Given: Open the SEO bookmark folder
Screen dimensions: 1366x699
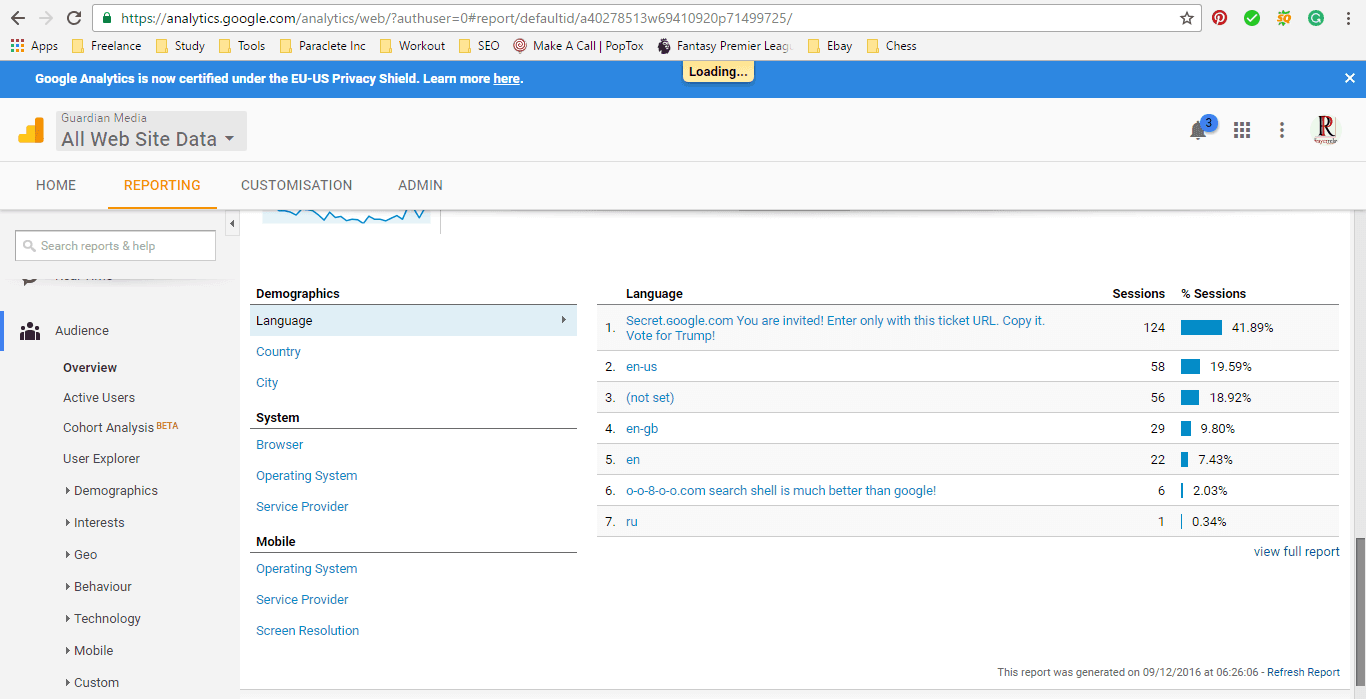Looking at the screenshot, I should coord(479,46).
